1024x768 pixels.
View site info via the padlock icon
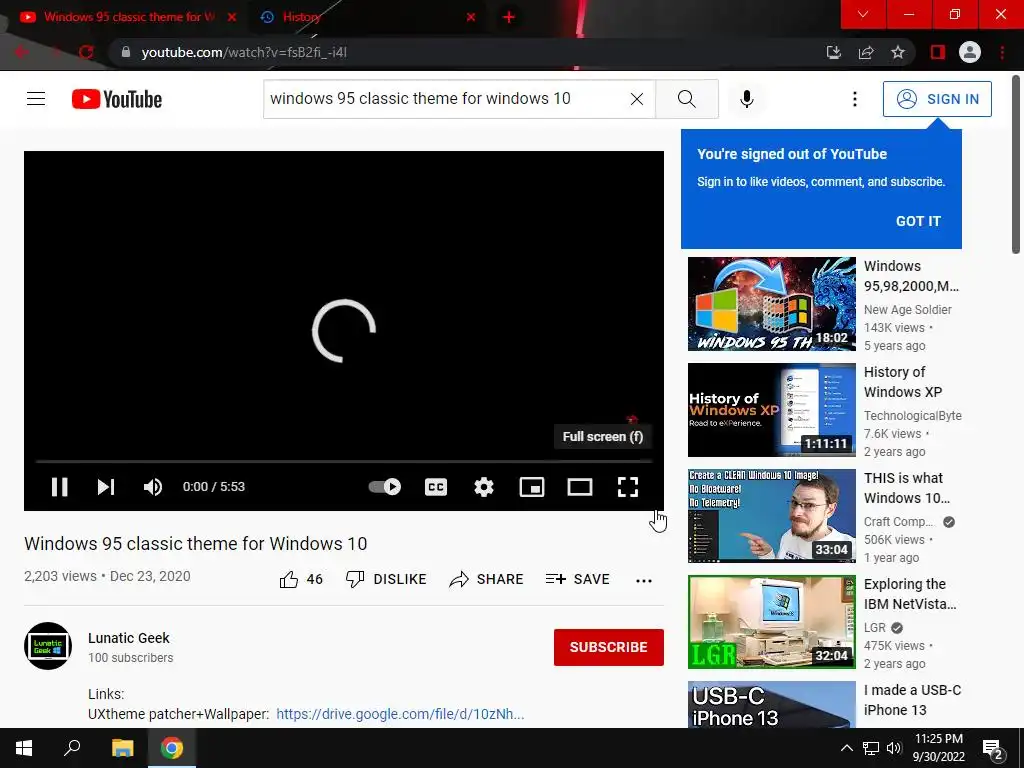(126, 52)
